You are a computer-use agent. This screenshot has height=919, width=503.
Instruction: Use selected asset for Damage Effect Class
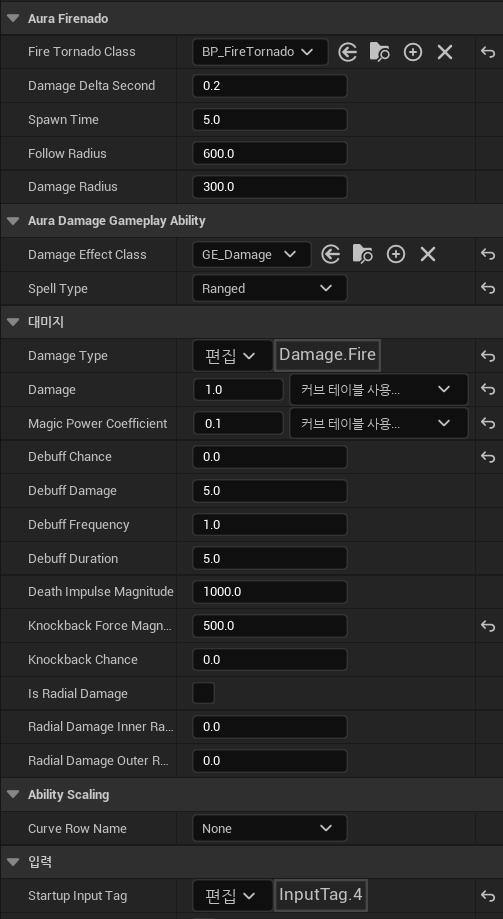click(331, 254)
